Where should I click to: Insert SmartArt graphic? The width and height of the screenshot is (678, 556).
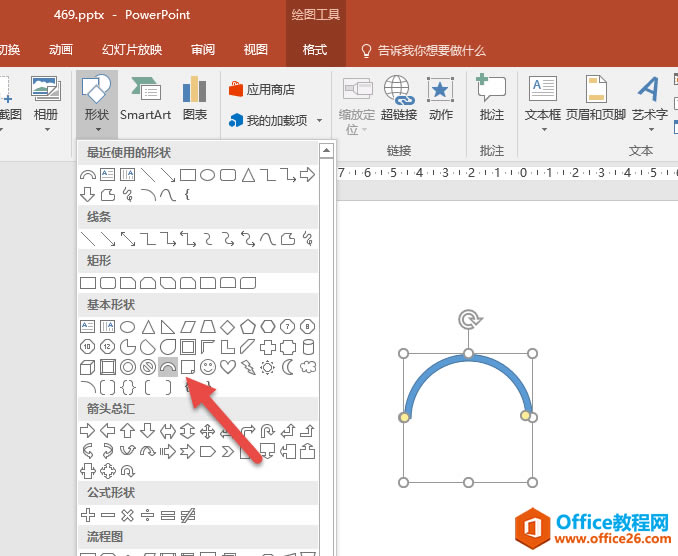145,99
